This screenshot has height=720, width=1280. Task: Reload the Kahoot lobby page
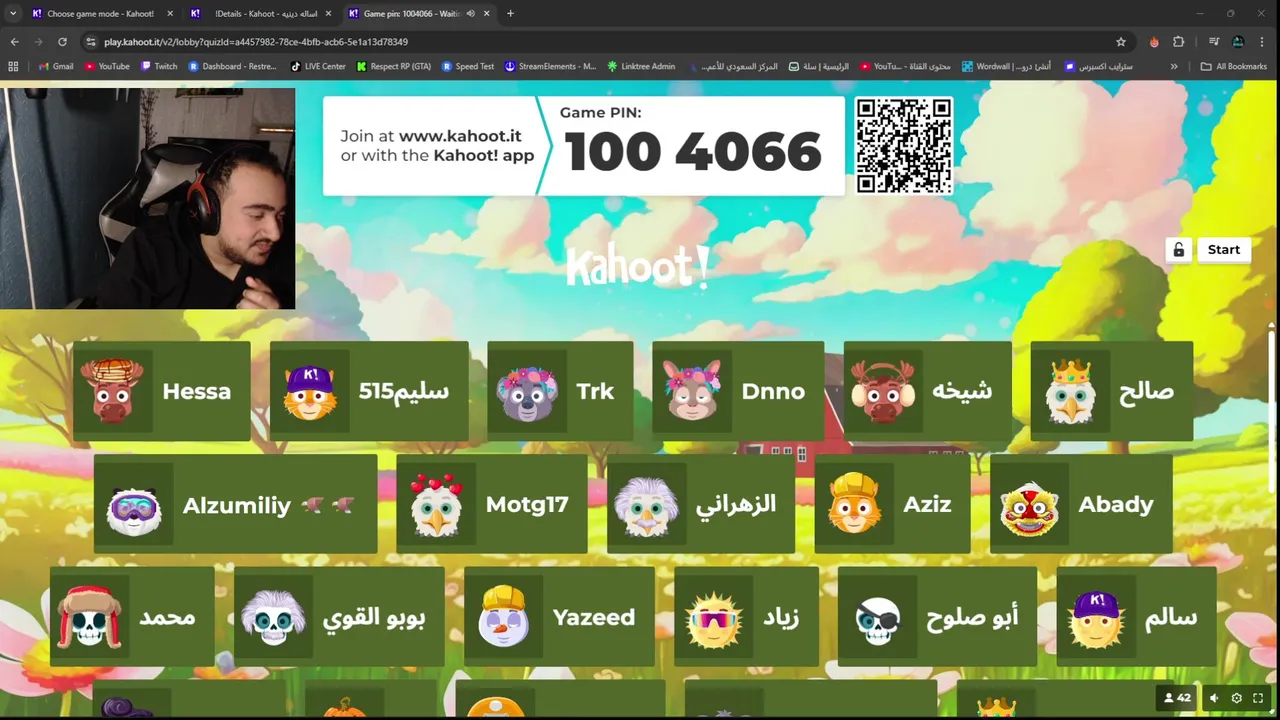62,42
